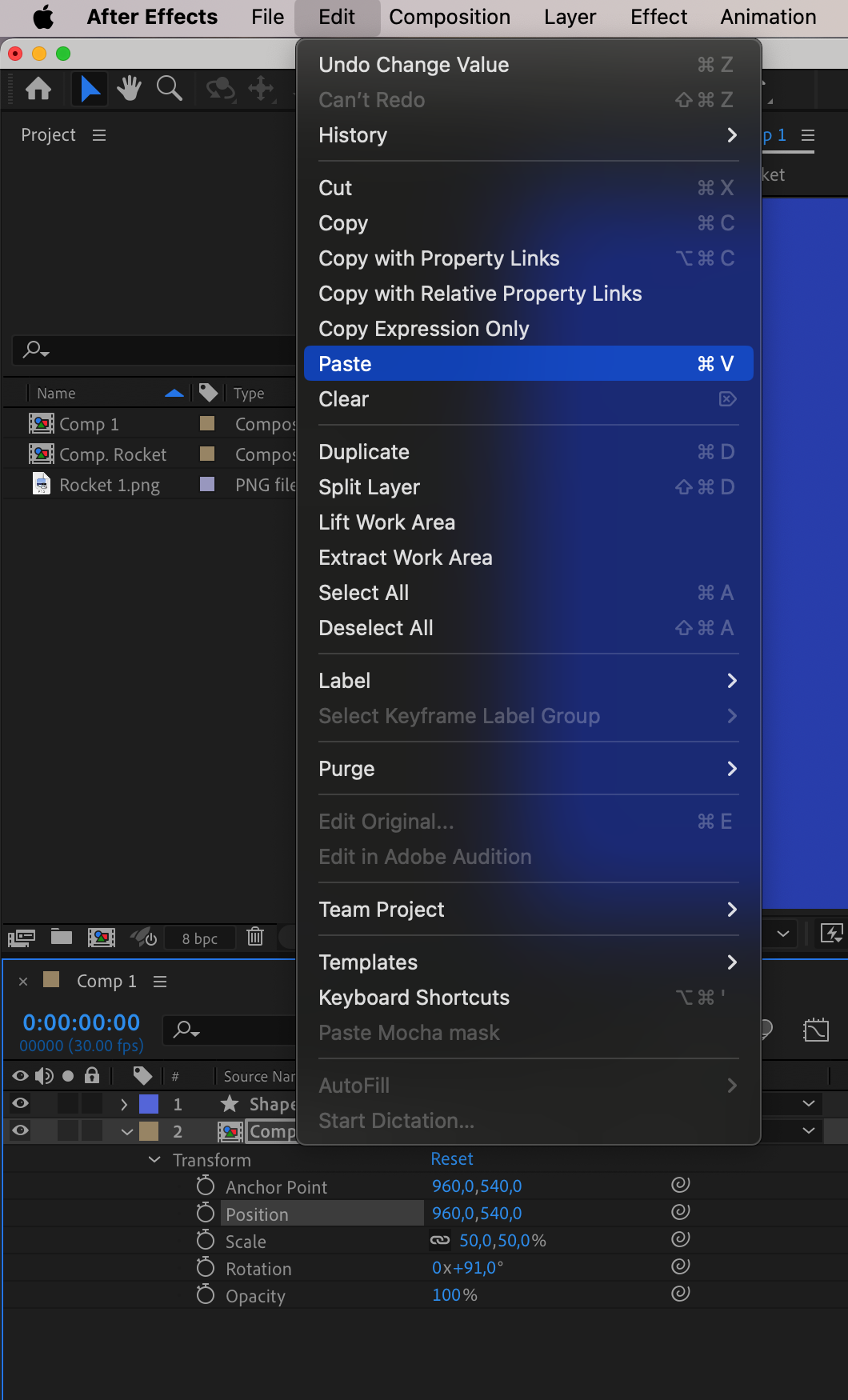Open the Label submenu
Image resolution: width=848 pixels, height=1400 pixels.
click(x=528, y=681)
